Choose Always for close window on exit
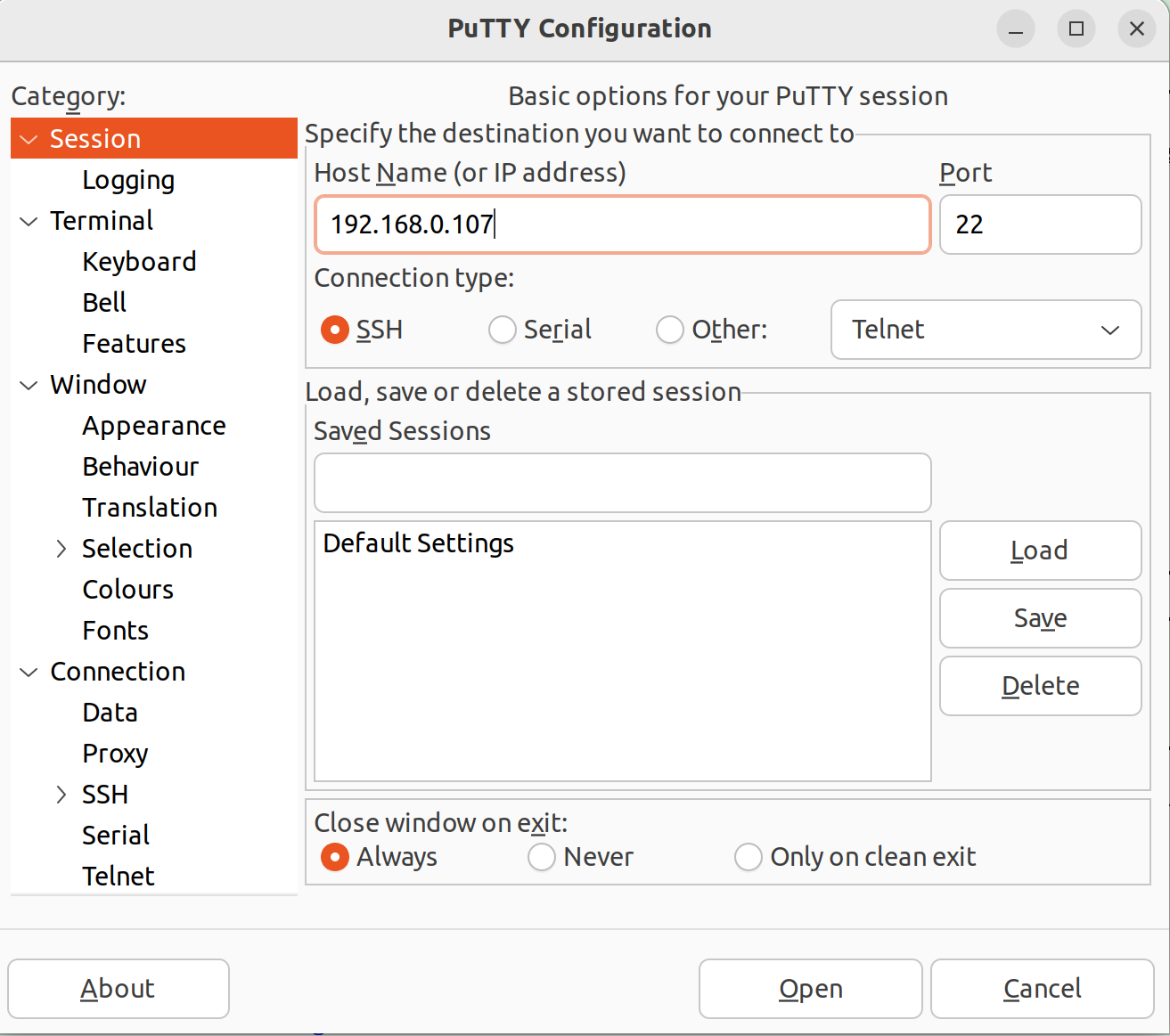This screenshot has width=1170, height=1036. coord(335,857)
